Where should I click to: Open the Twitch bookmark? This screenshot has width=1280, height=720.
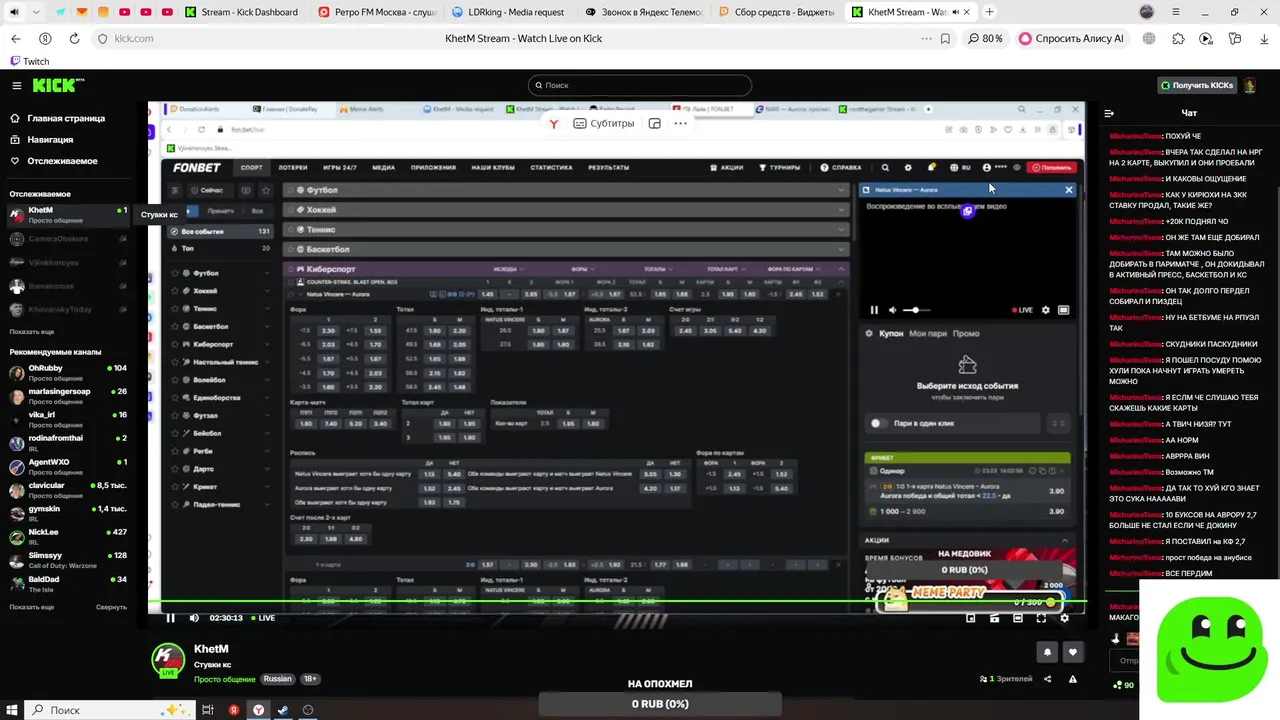tap(30, 61)
